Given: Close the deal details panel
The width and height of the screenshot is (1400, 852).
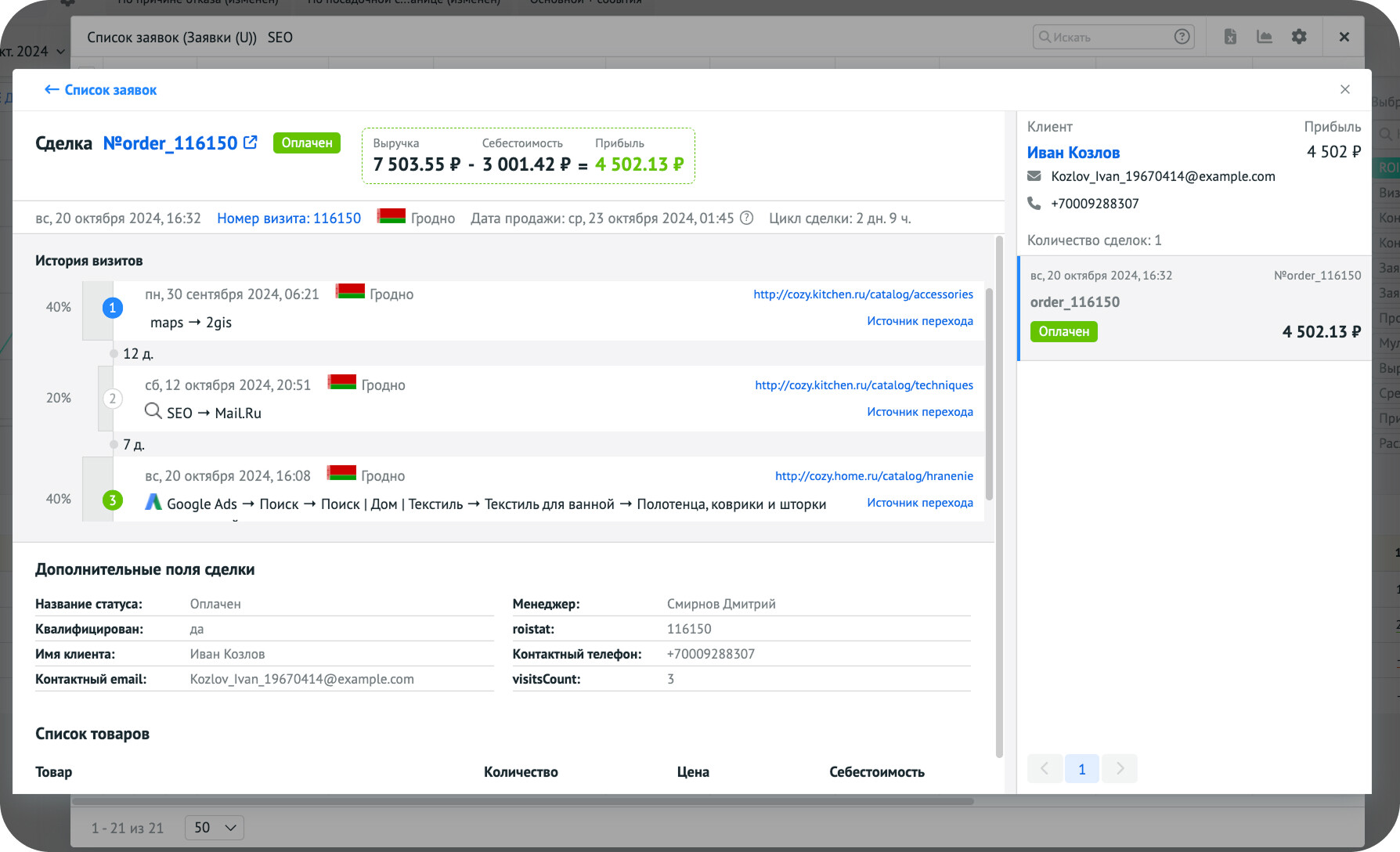Looking at the screenshot, I should click(x=1344, y=89).
